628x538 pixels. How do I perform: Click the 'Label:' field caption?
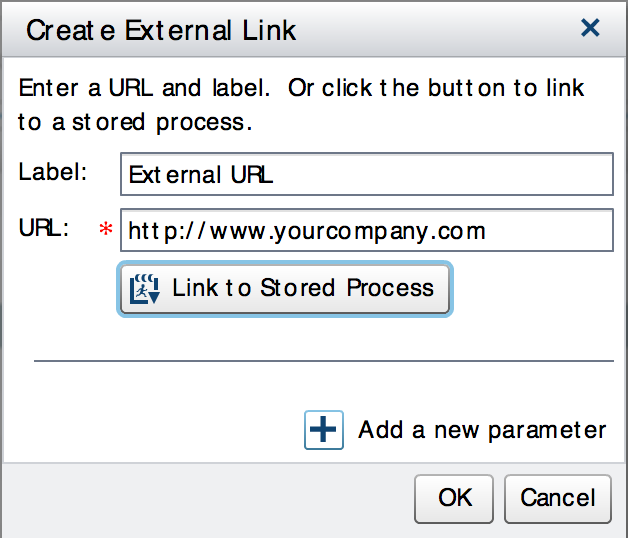[53, 172]
